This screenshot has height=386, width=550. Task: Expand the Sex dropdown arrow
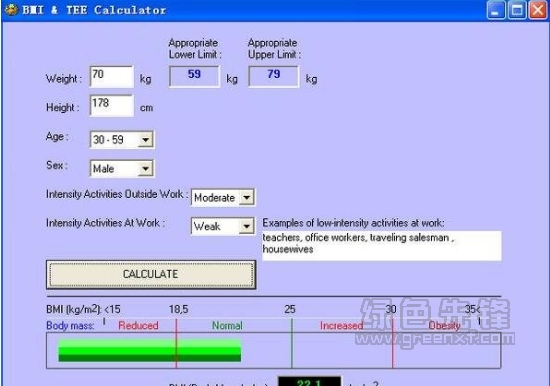(x=145, y=169)
